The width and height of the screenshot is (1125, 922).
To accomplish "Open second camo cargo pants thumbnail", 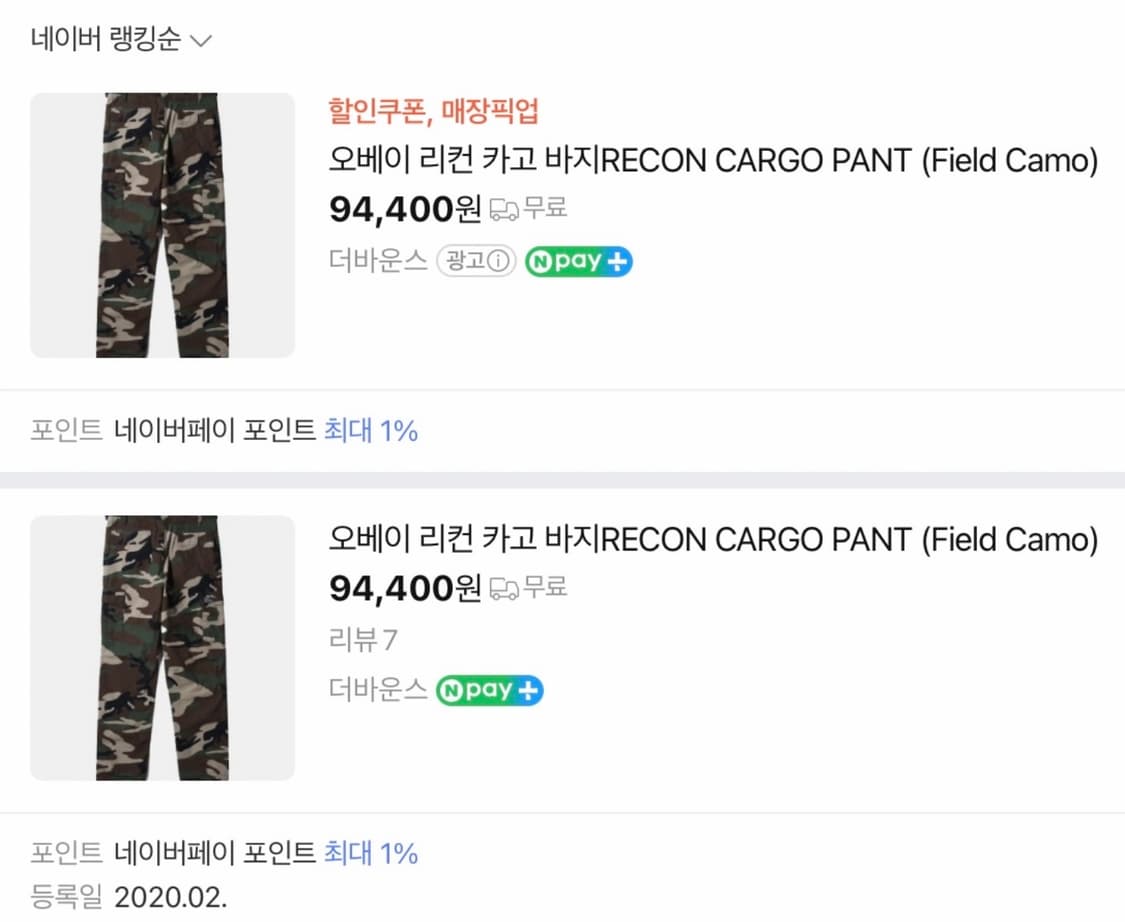I will click(x=163, y=648).
